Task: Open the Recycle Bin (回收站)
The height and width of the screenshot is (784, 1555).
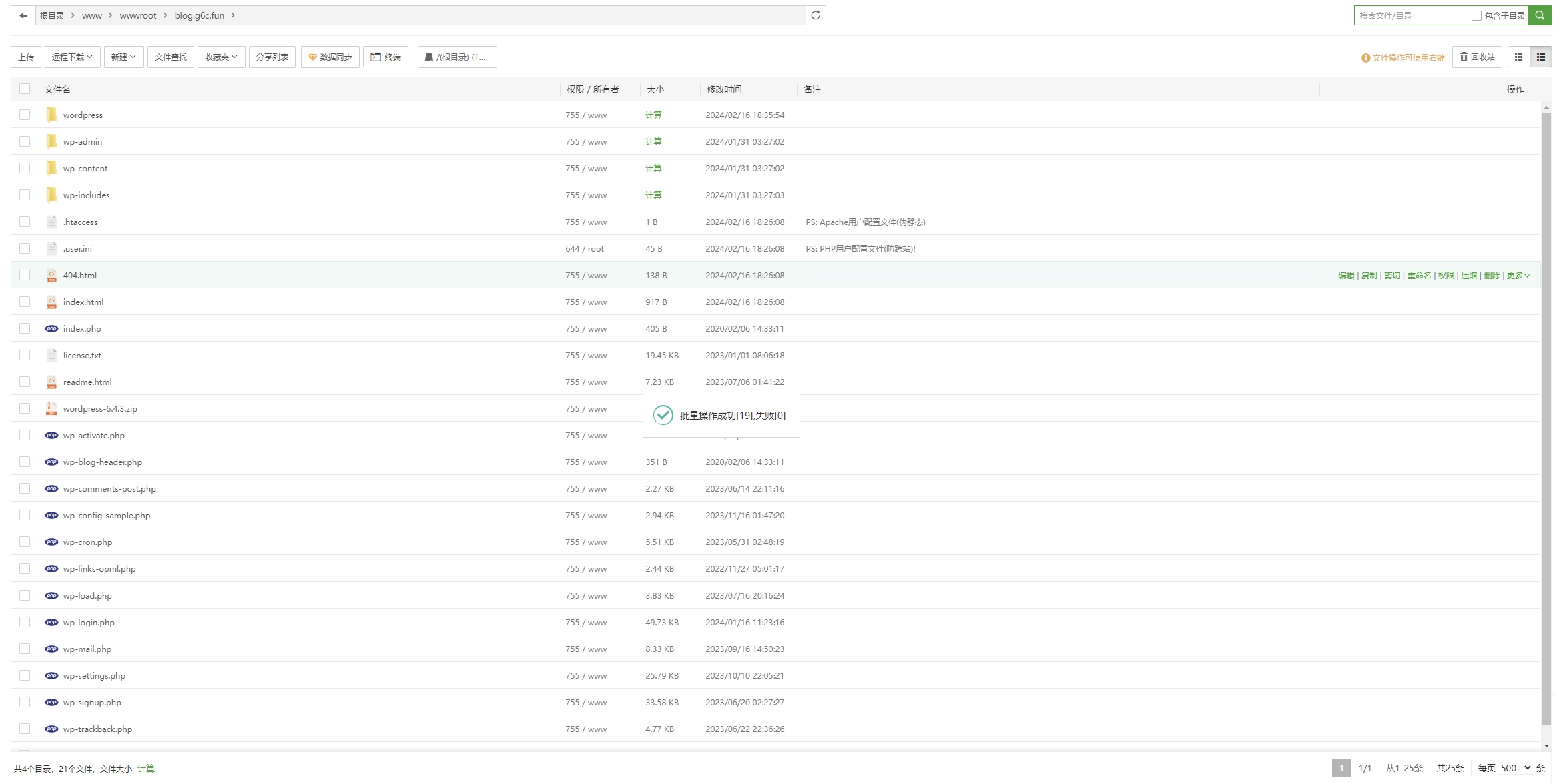Action: [1477, 57]
